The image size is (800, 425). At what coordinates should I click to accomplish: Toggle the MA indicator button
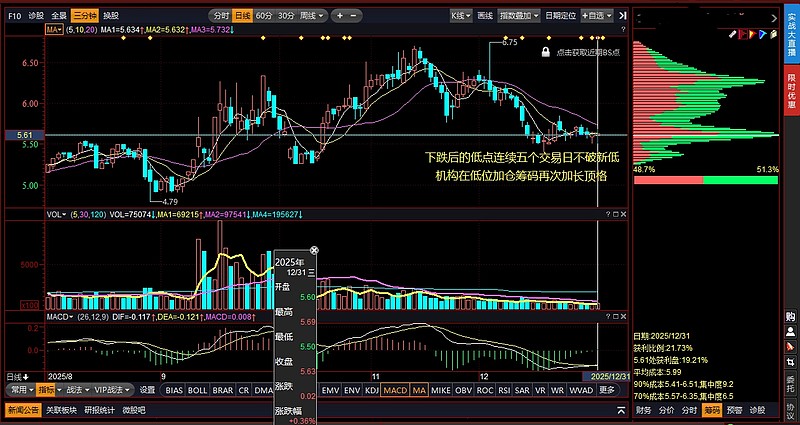[418, 390]
